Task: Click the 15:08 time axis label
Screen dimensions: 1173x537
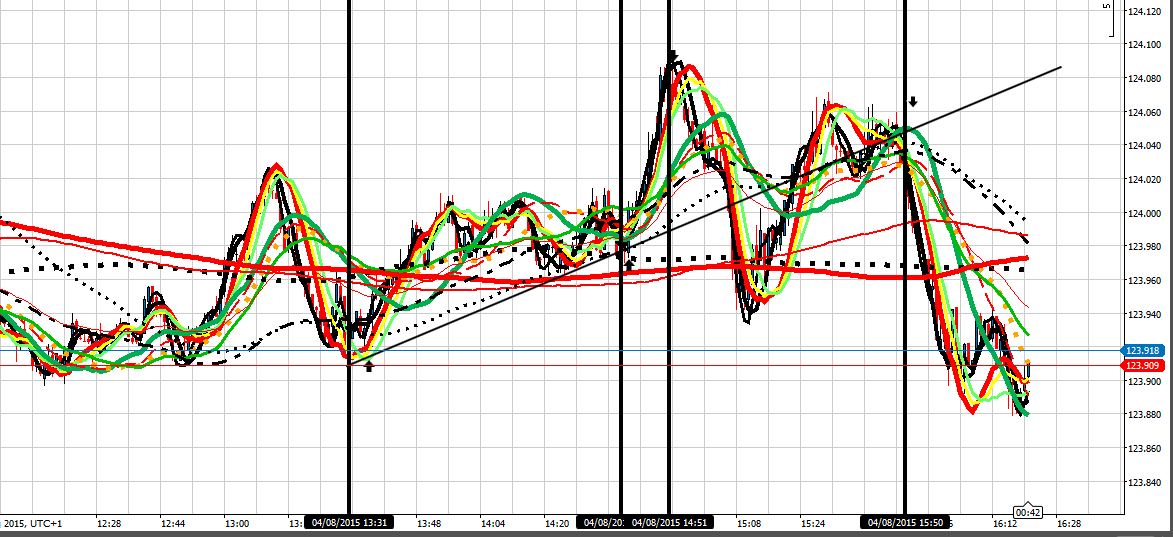Action: pyautogui.click(x=748, y=524)
